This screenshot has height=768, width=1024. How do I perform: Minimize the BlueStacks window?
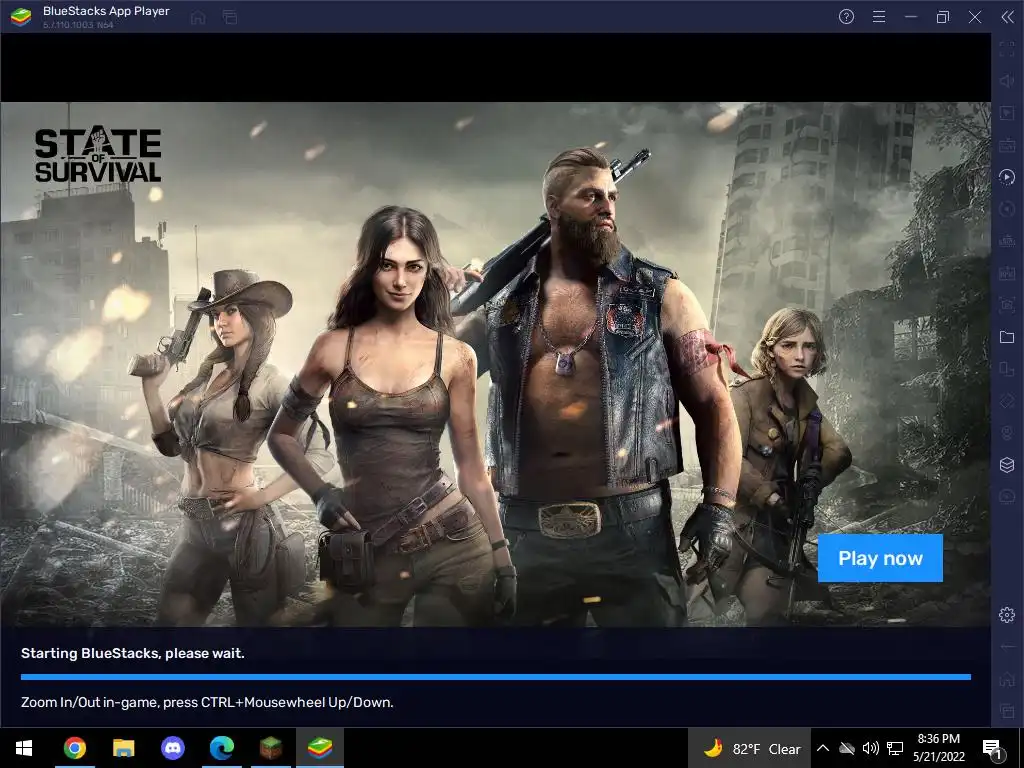[x=911, y=17]
